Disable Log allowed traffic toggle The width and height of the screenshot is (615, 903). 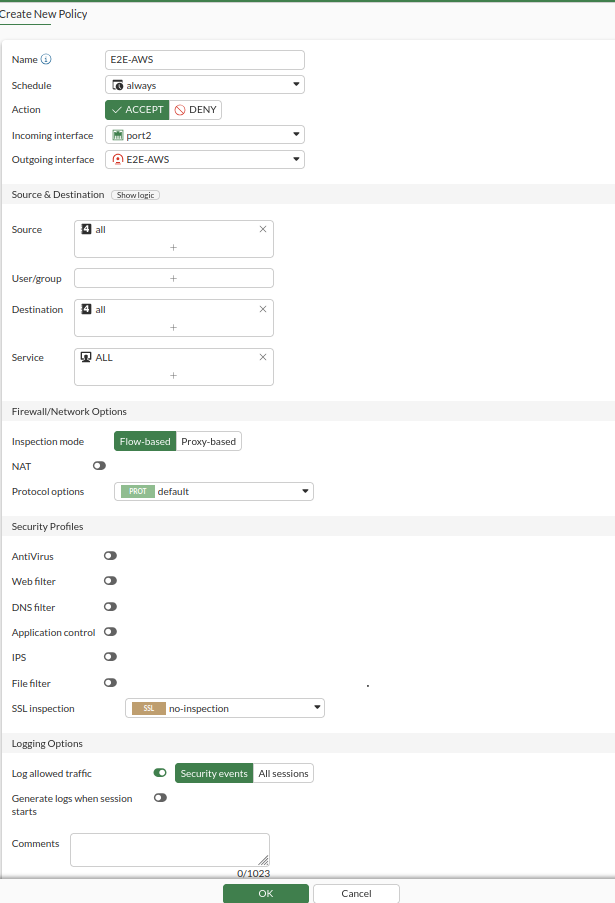(x=160, y=773)
